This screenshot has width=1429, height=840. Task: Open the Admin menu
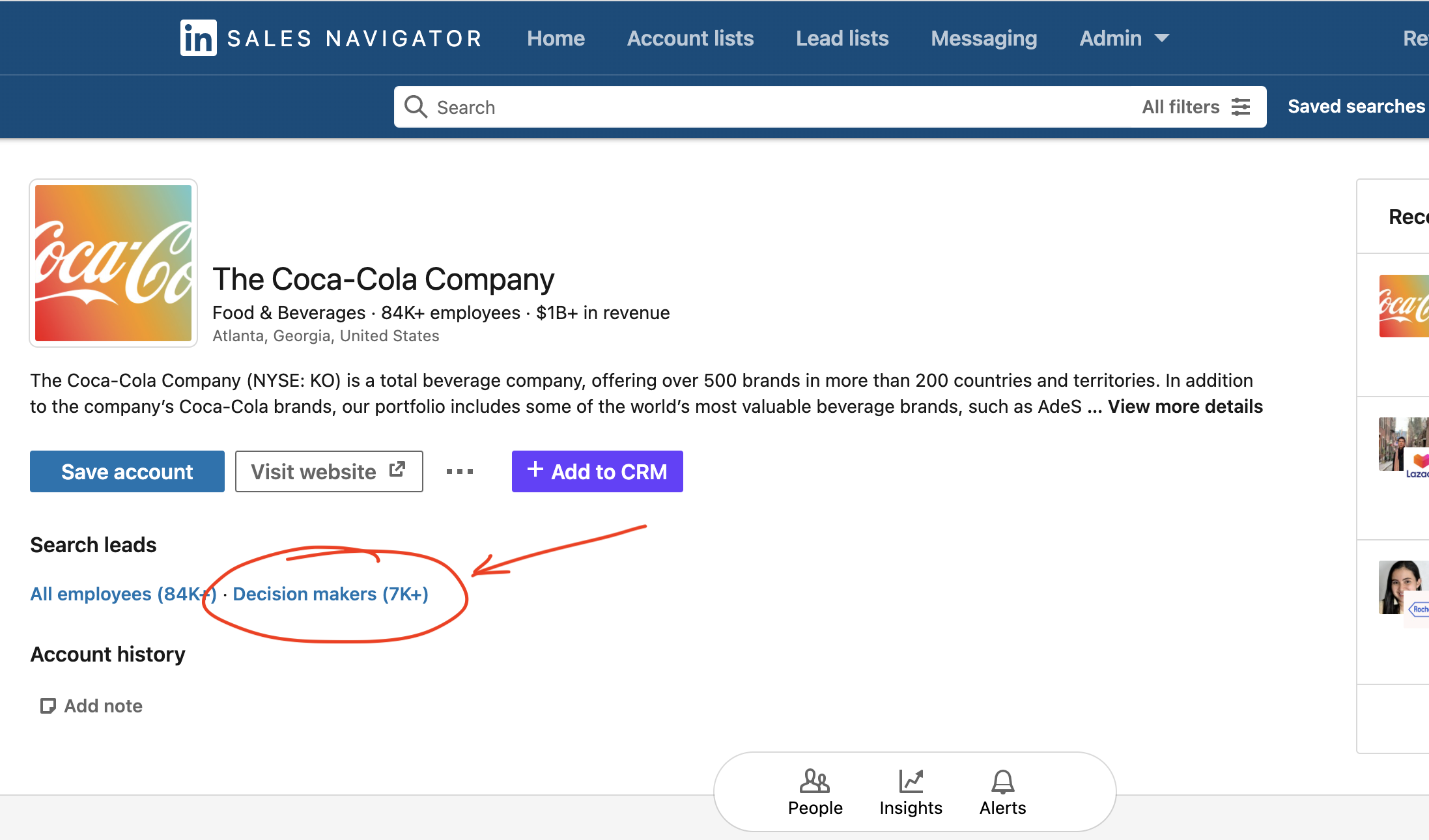click(1124, 38)
